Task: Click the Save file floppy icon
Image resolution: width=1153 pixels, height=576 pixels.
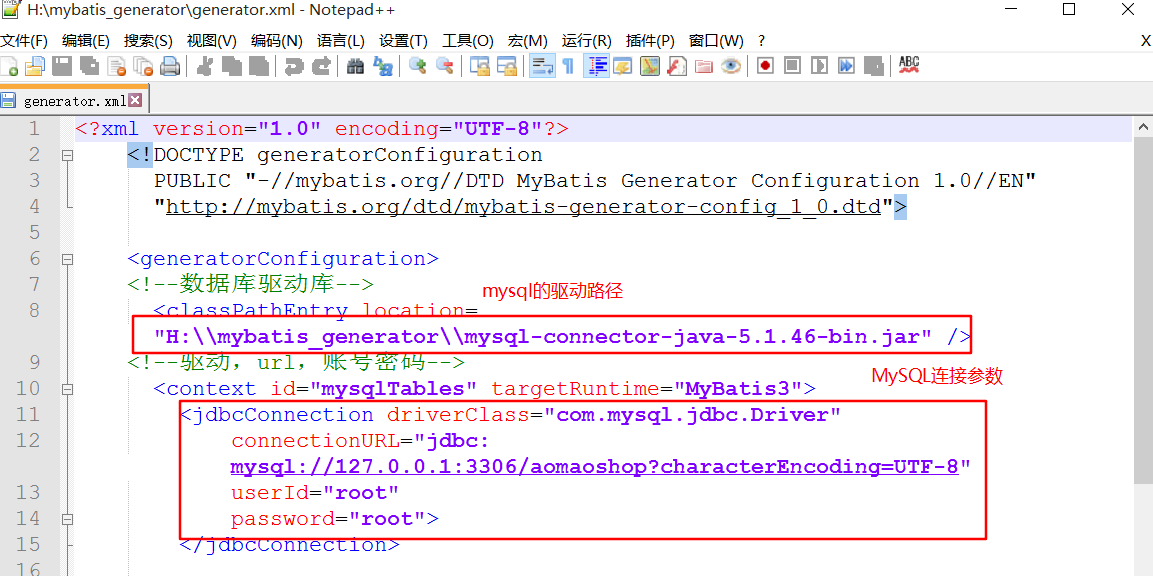Action: coord(62,66)
